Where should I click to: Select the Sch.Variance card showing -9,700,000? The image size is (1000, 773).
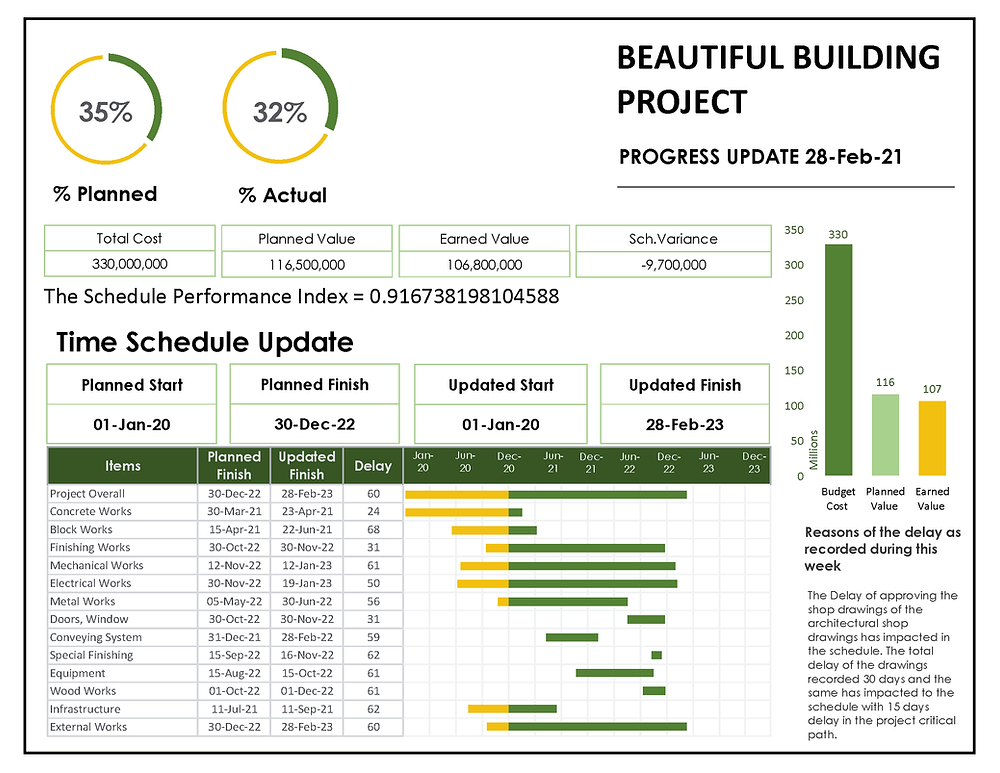pos(673,251)
